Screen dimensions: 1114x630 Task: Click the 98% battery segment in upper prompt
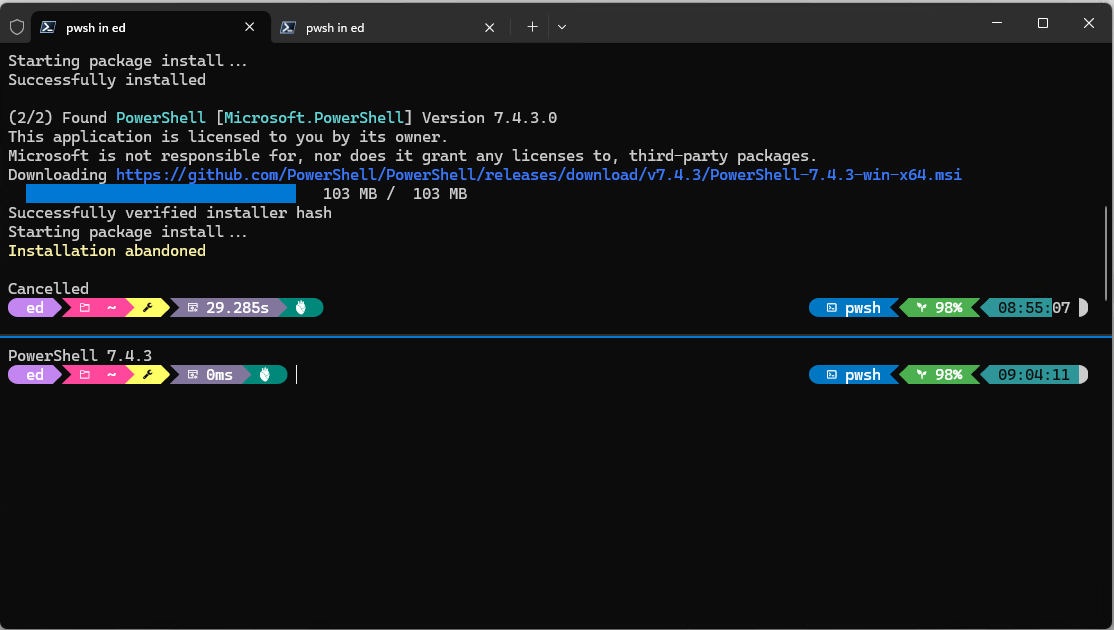pos(941,308)
